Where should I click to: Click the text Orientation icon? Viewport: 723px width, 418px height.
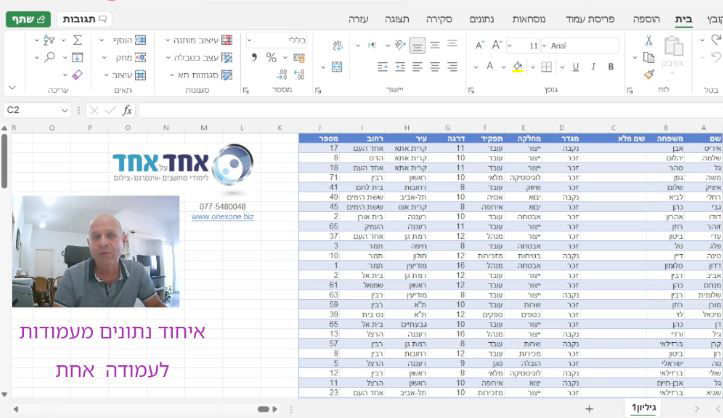pyautogui.click(x=400, y=45)
